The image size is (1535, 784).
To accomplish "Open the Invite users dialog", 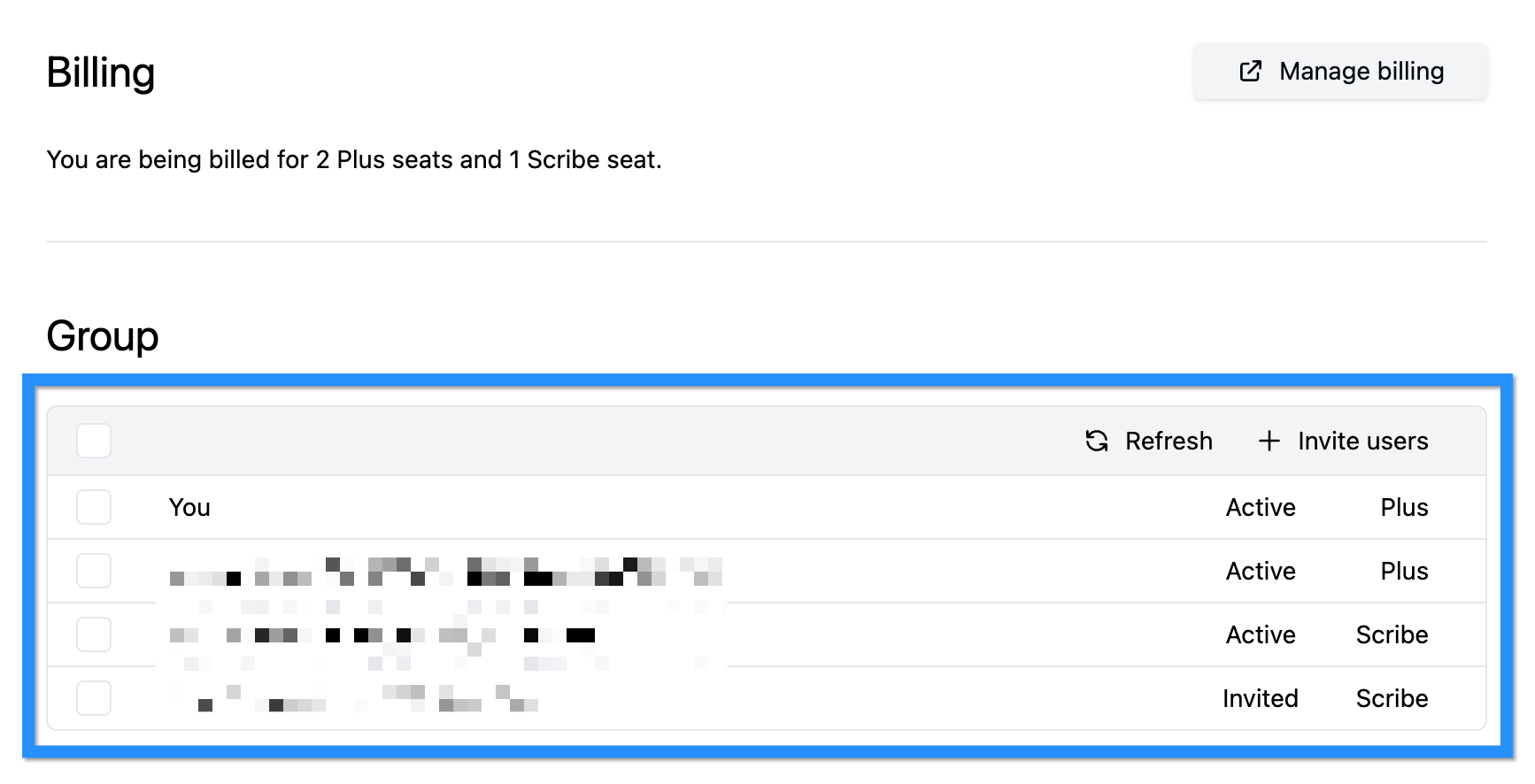I will coord(1361,441).
